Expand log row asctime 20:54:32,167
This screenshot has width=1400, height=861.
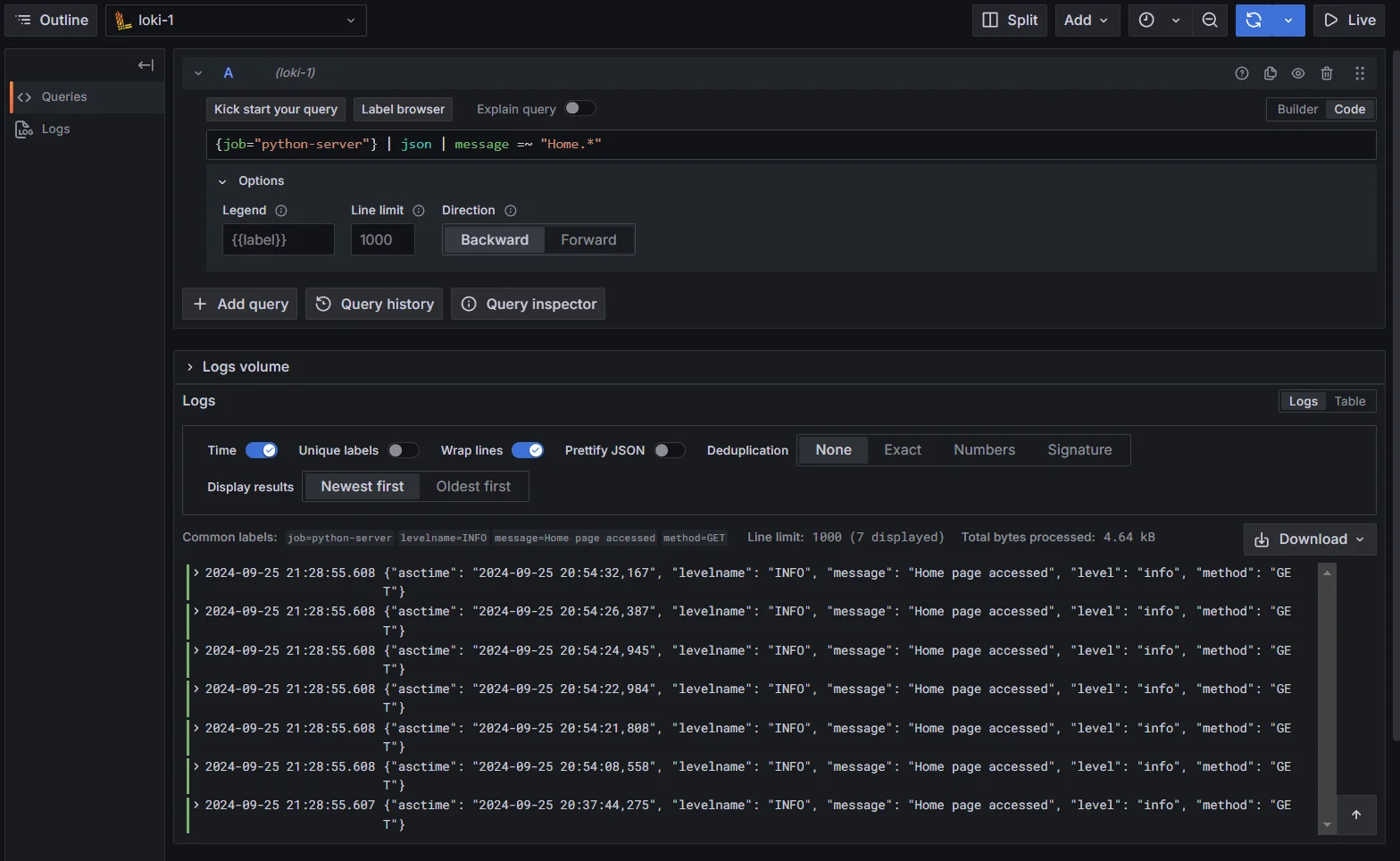point(196,573)
